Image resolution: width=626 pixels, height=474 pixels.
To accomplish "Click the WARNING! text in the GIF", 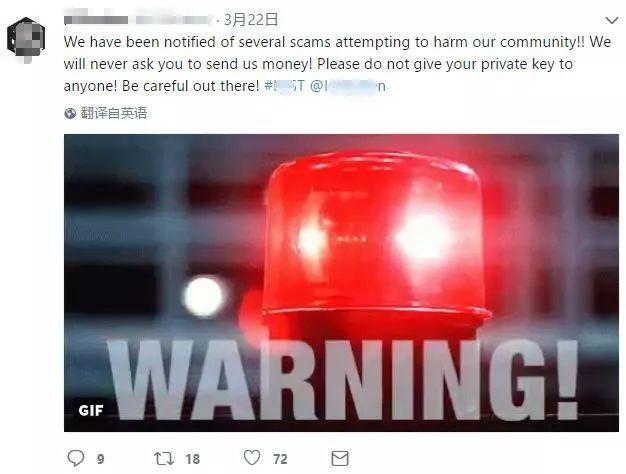I will point(343,379).
